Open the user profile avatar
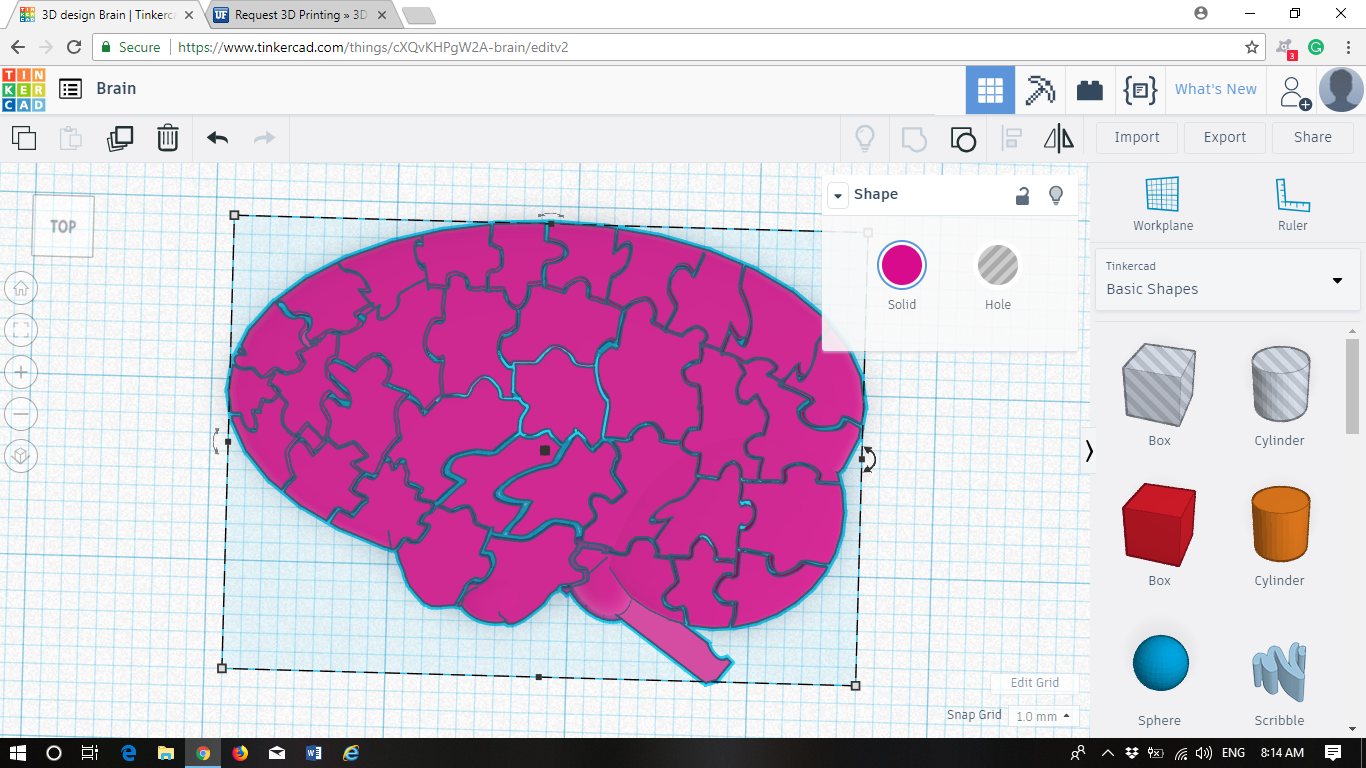1366x768 pixels. (x=1341, y=90)
